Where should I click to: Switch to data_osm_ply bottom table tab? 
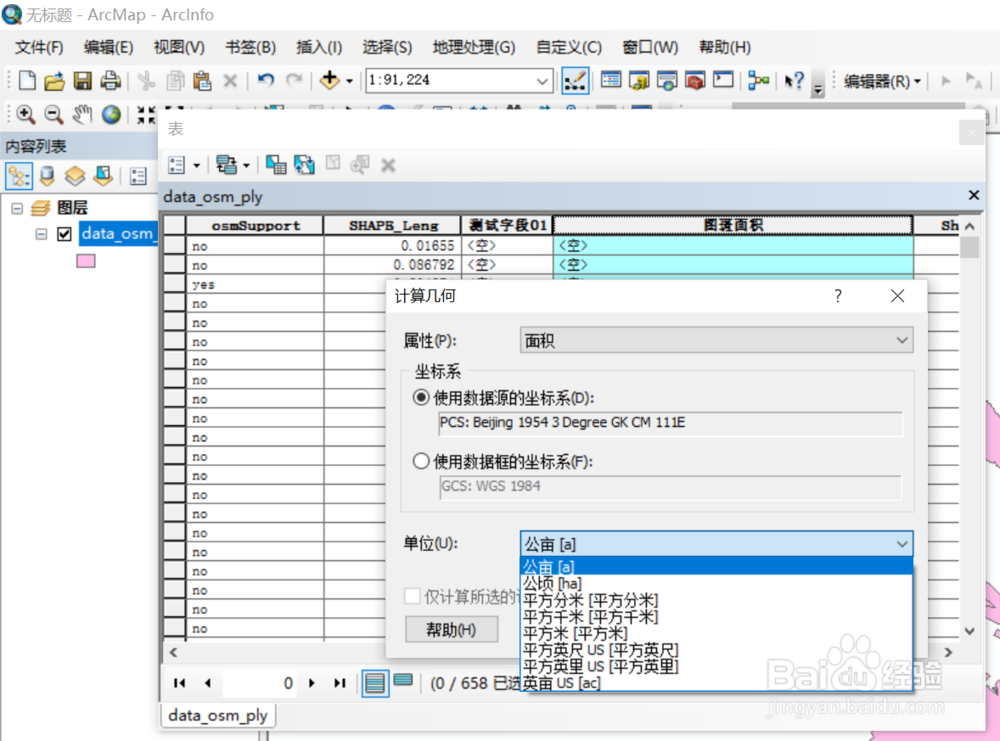pyautogui.click(x=217, y=715)
